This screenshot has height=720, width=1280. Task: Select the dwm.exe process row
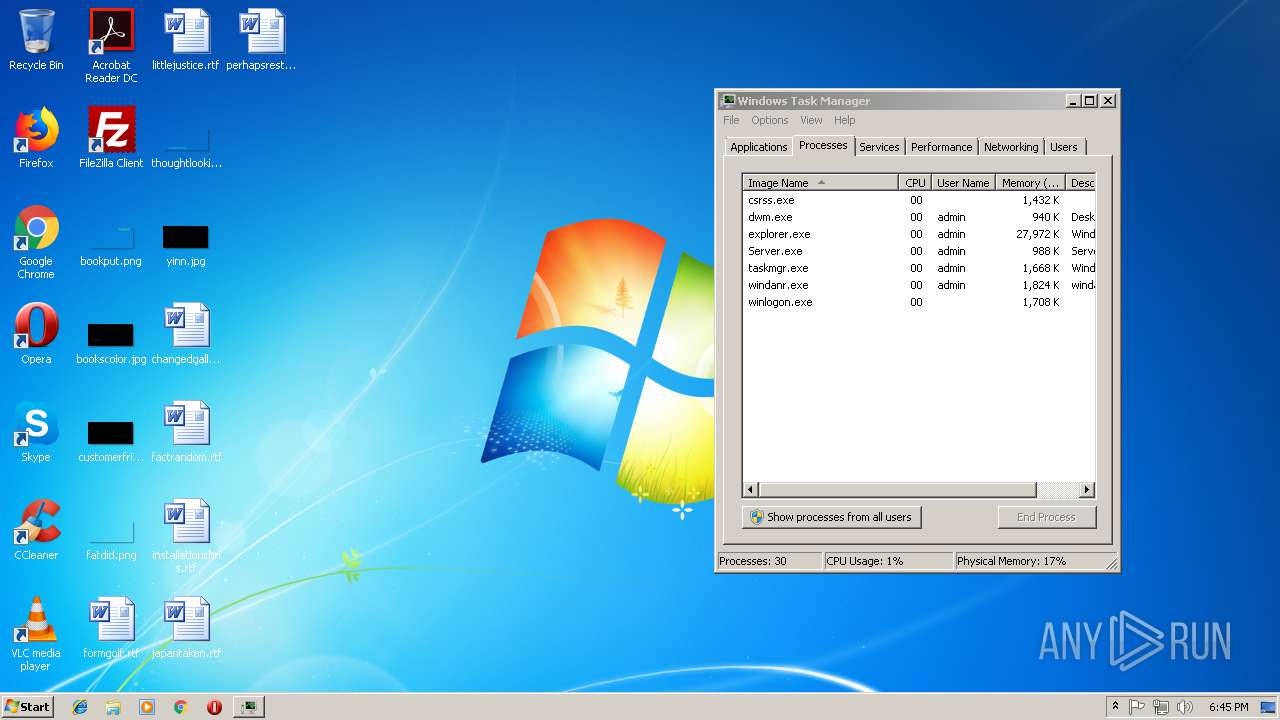pyautogui.click(x=919, y=217)
